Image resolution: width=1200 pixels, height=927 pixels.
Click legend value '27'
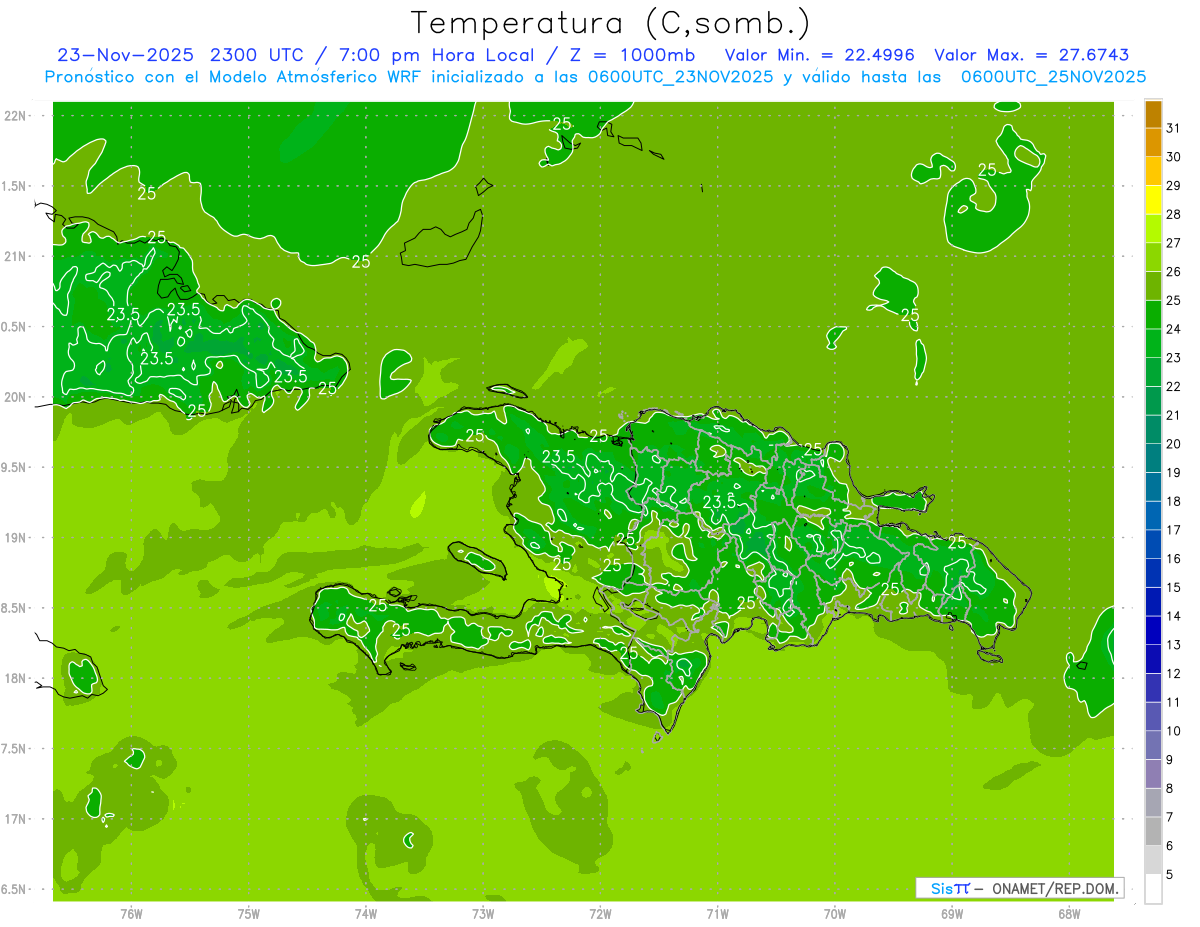[1174, 243]
